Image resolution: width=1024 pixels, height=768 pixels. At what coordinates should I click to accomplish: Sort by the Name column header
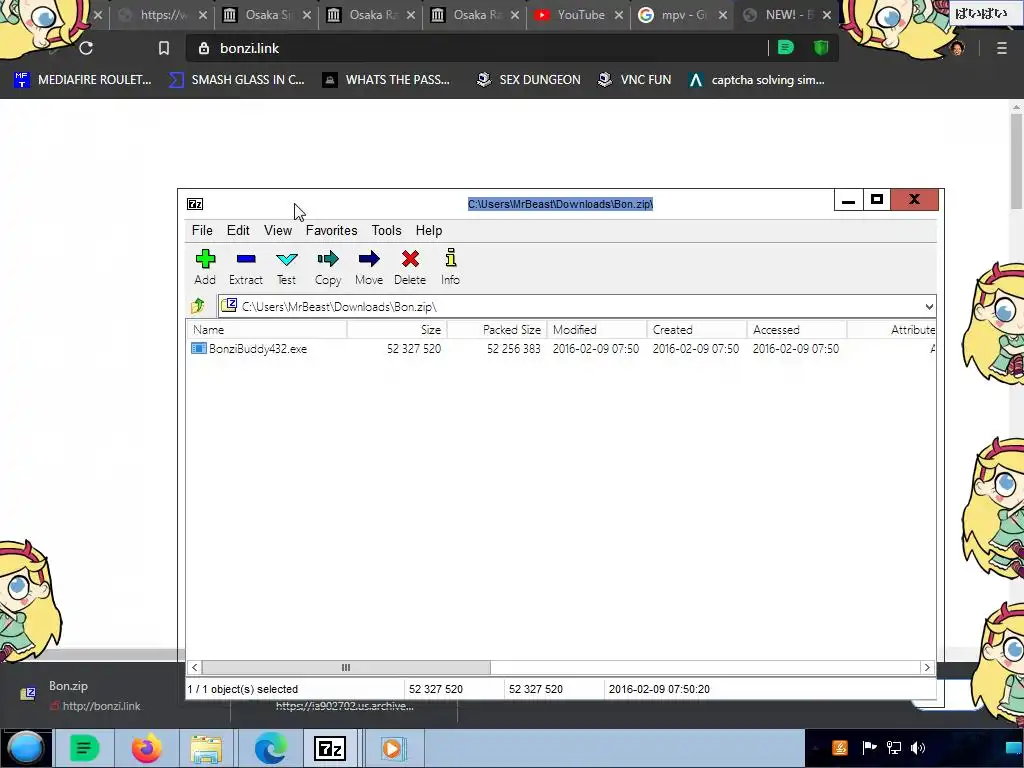point(268,330)
